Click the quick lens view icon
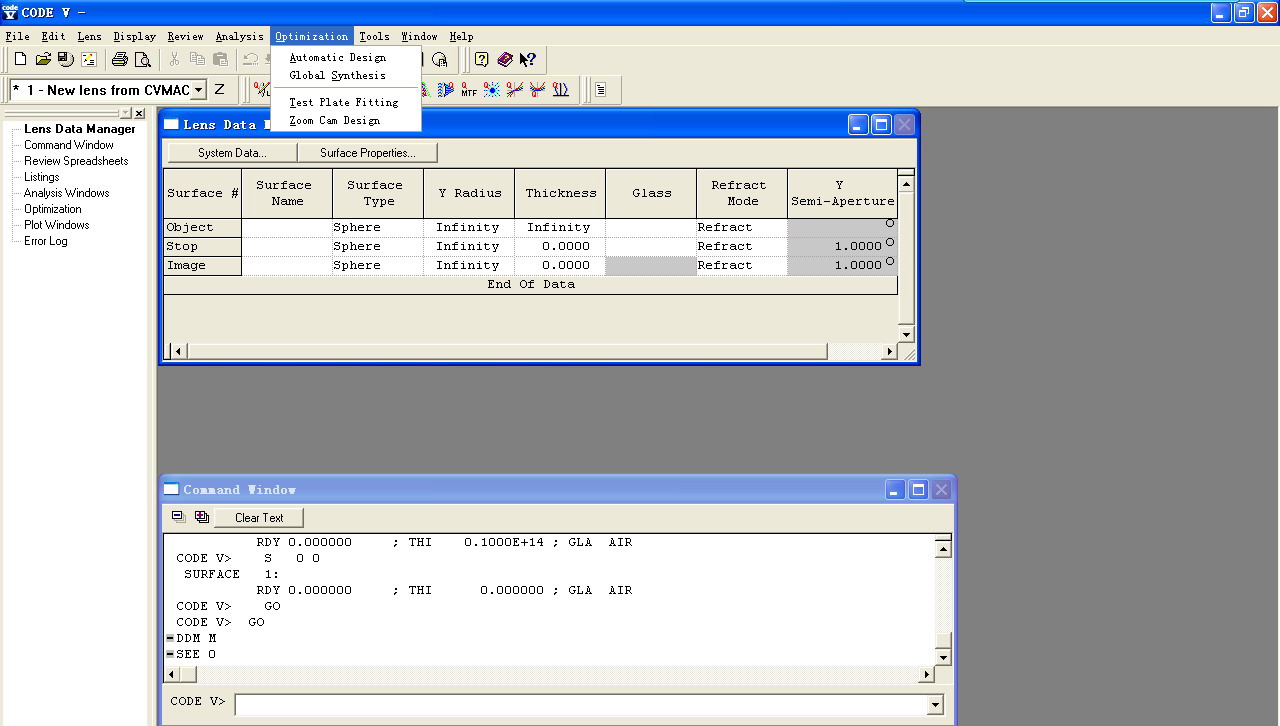This screenshot has width=1280, height=726. click(x=261, y=90)
